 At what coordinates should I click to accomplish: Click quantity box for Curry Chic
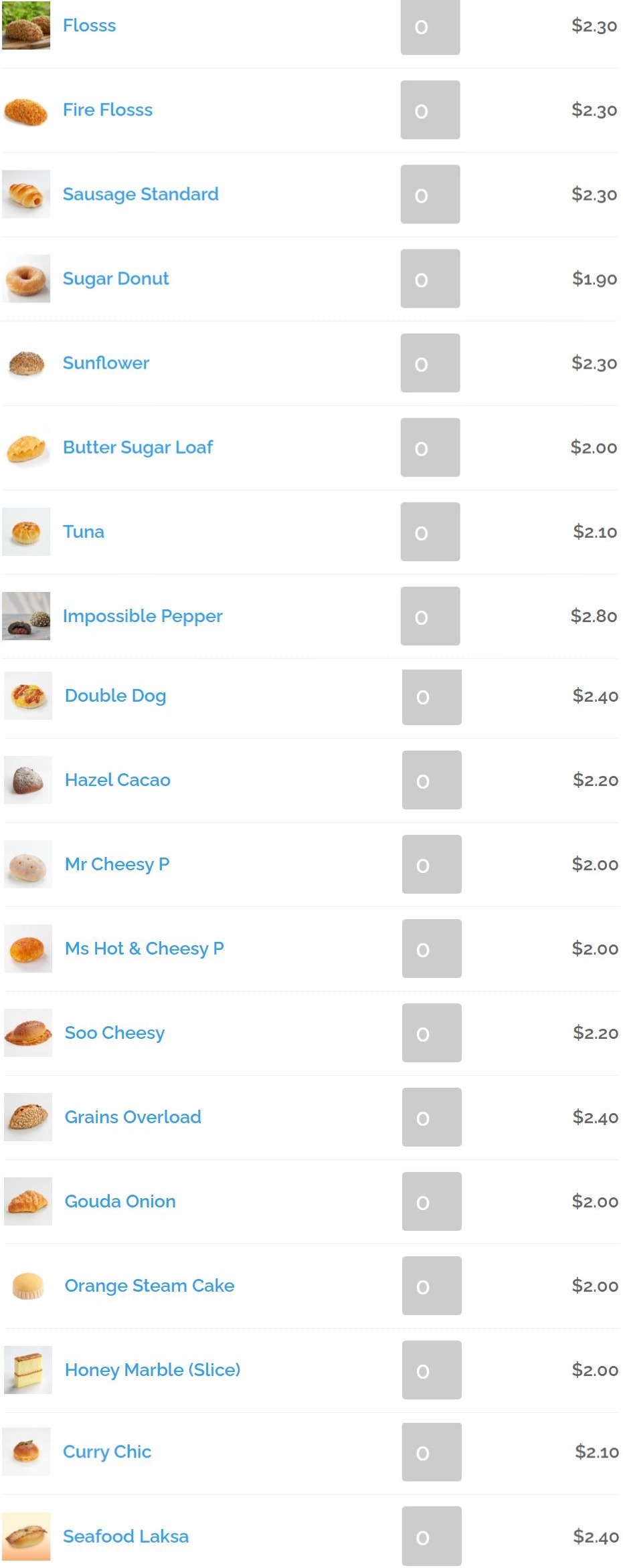click(432, 1452)
